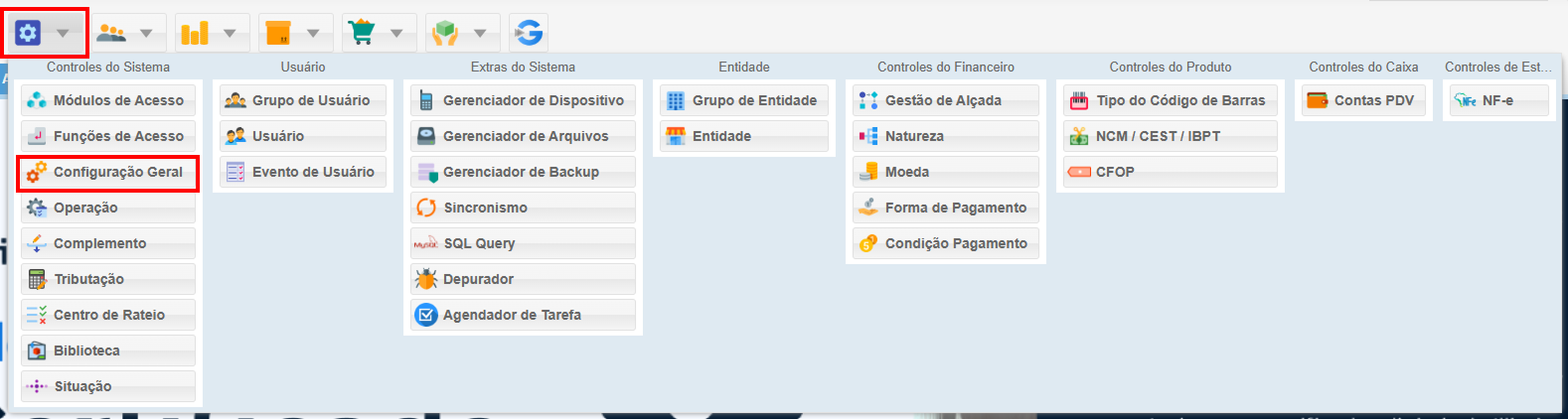Click the Entidade column heading
The width and height of the screenshot is (1568, 419).
(744, 67)
